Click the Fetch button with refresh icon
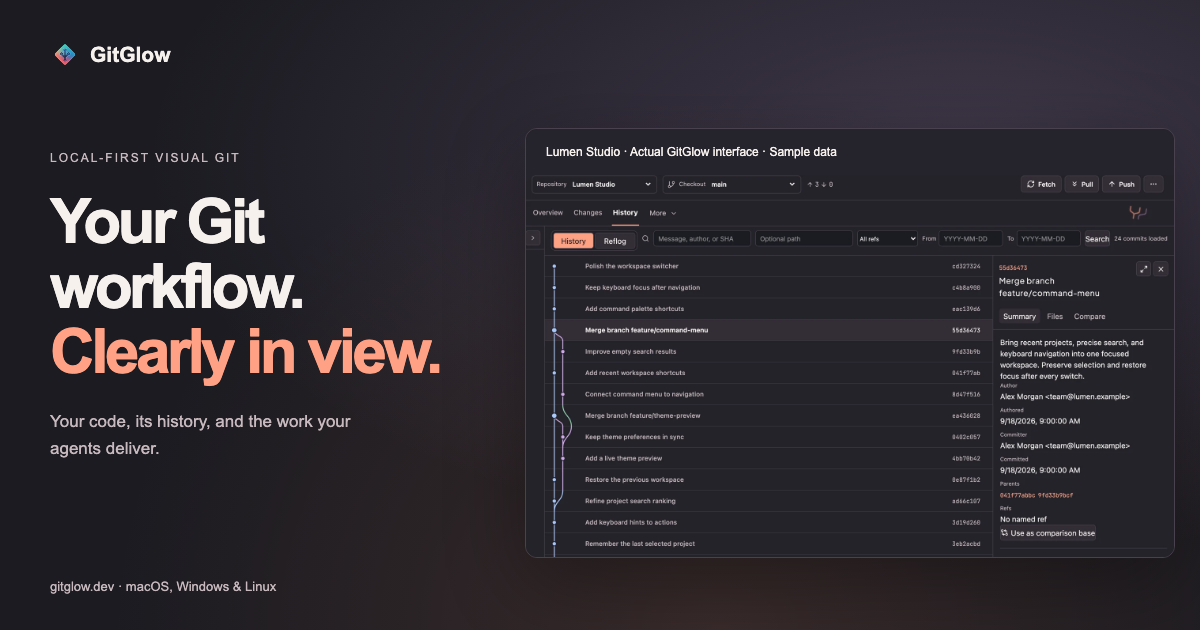 [x=1041, y=184]
